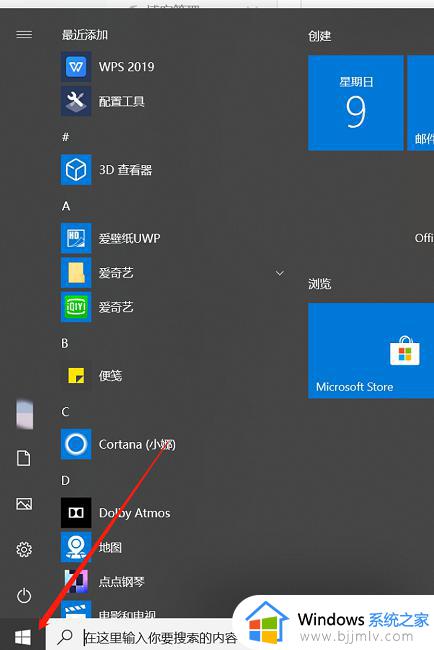Open Documents from the sidebar
Image resolution: width=434 pixels, height=650 pixels.
pyautogui.click(x=24, y=458)
